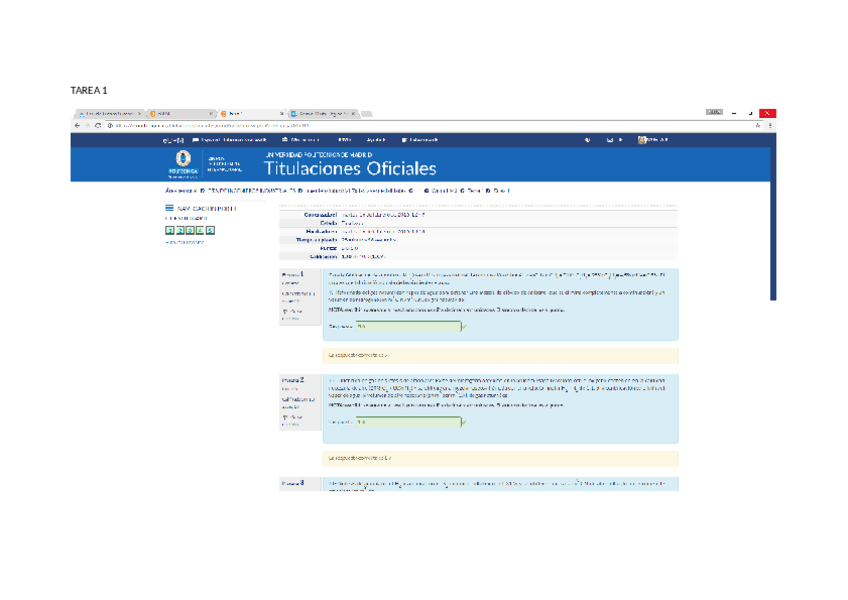Switch to the fourth browser tab
The image size is (848, 600).
320,114
